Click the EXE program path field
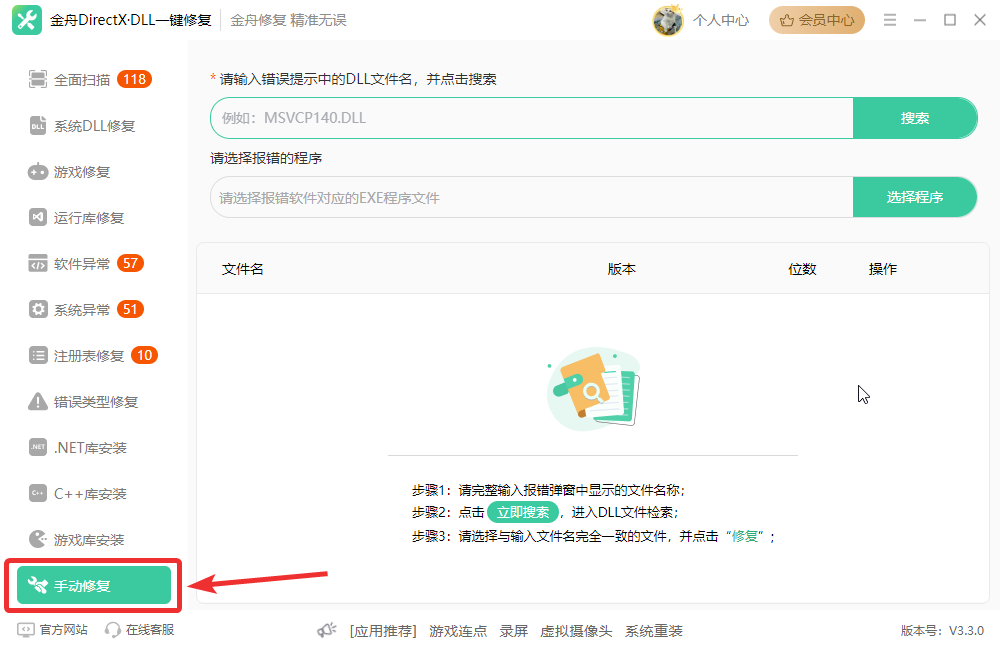Screen dimensions: 1000x650 532,197
